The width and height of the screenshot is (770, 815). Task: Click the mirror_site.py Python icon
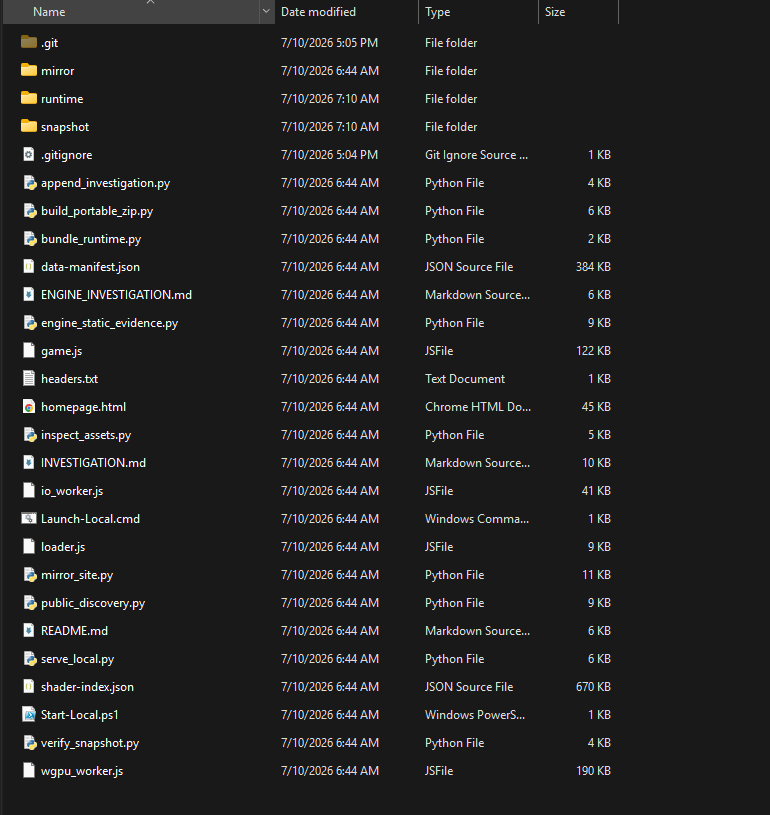(29, 575)
